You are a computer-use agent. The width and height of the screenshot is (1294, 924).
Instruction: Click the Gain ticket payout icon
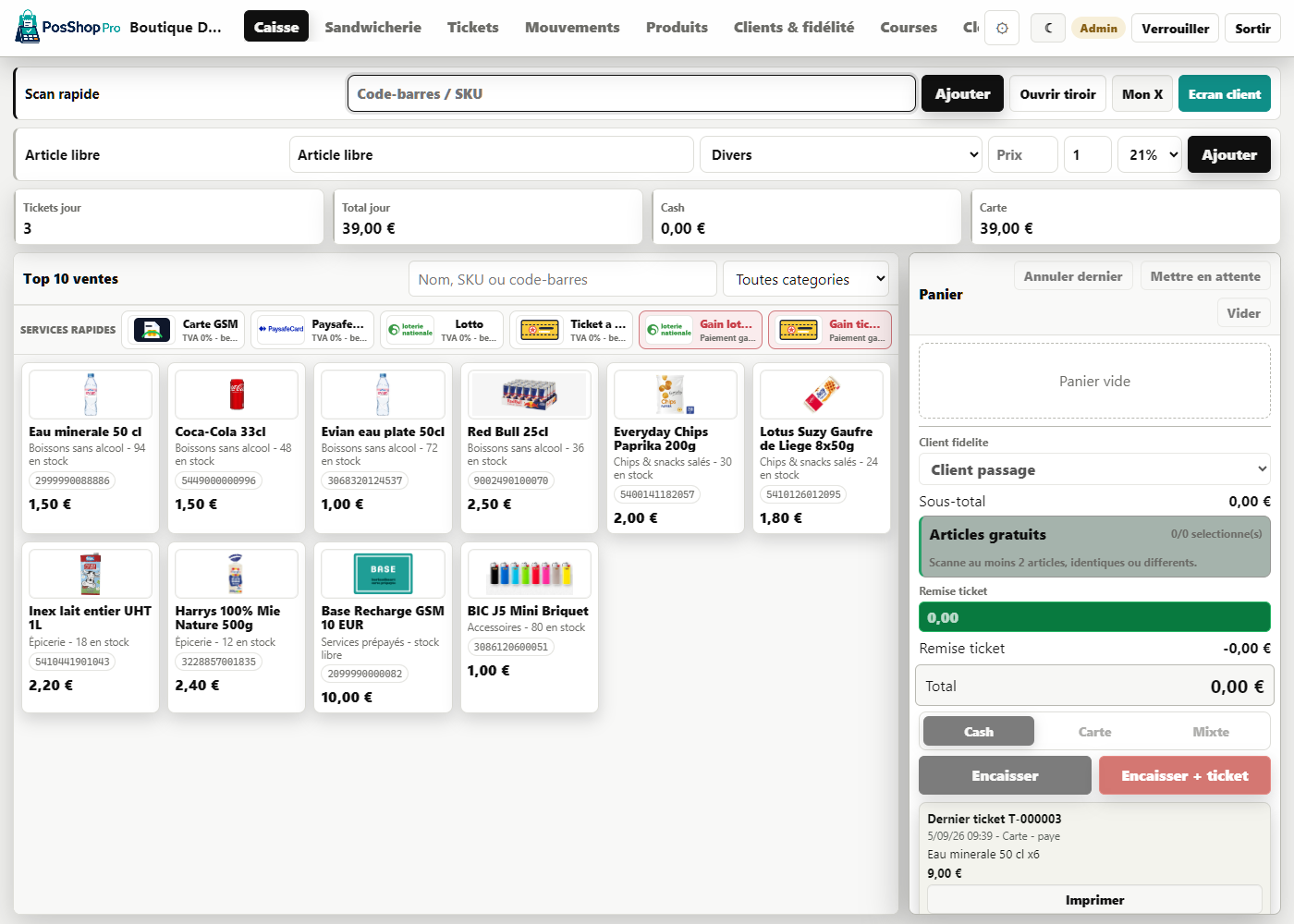(x=799, y=330)
